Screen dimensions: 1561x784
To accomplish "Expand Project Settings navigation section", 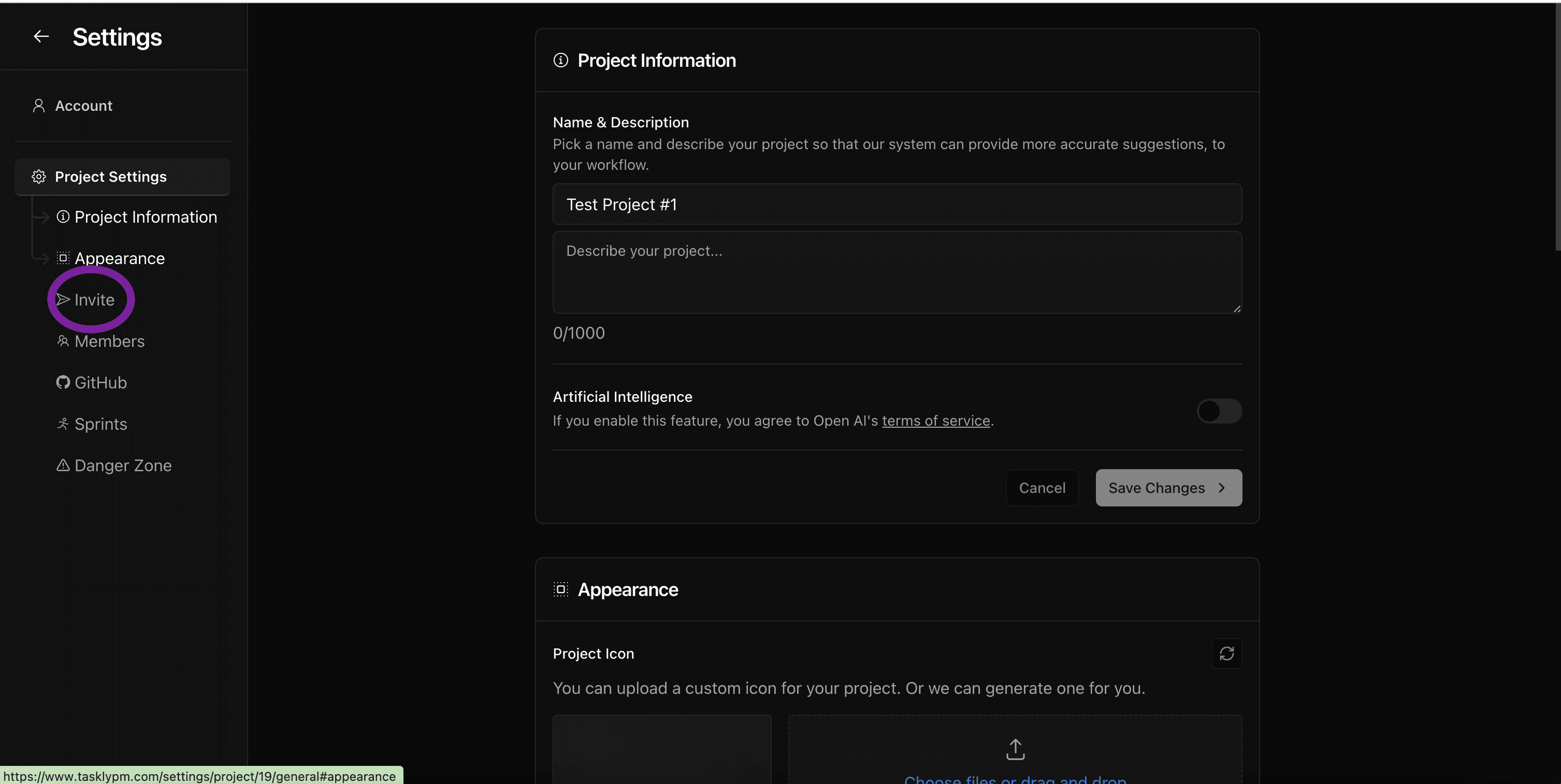I will click(122, 176).
